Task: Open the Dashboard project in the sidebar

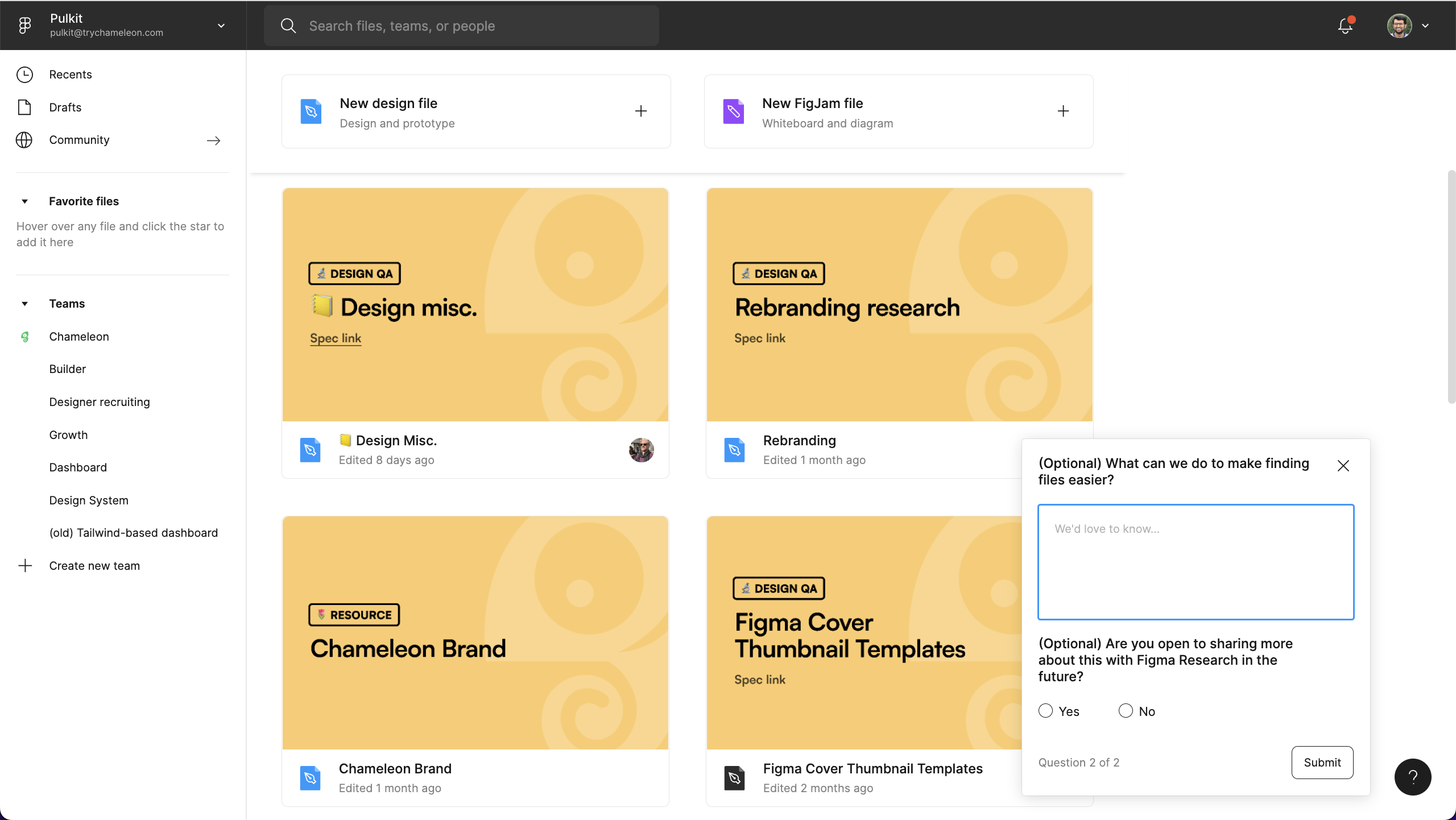Action: tap(78, 467)
